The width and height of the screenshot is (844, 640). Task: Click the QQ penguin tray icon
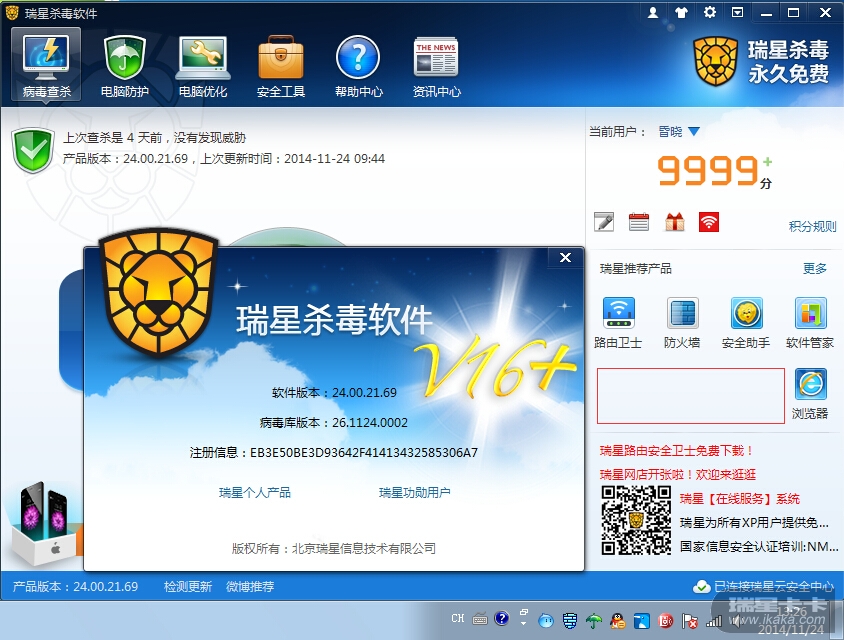pos(617,621)
